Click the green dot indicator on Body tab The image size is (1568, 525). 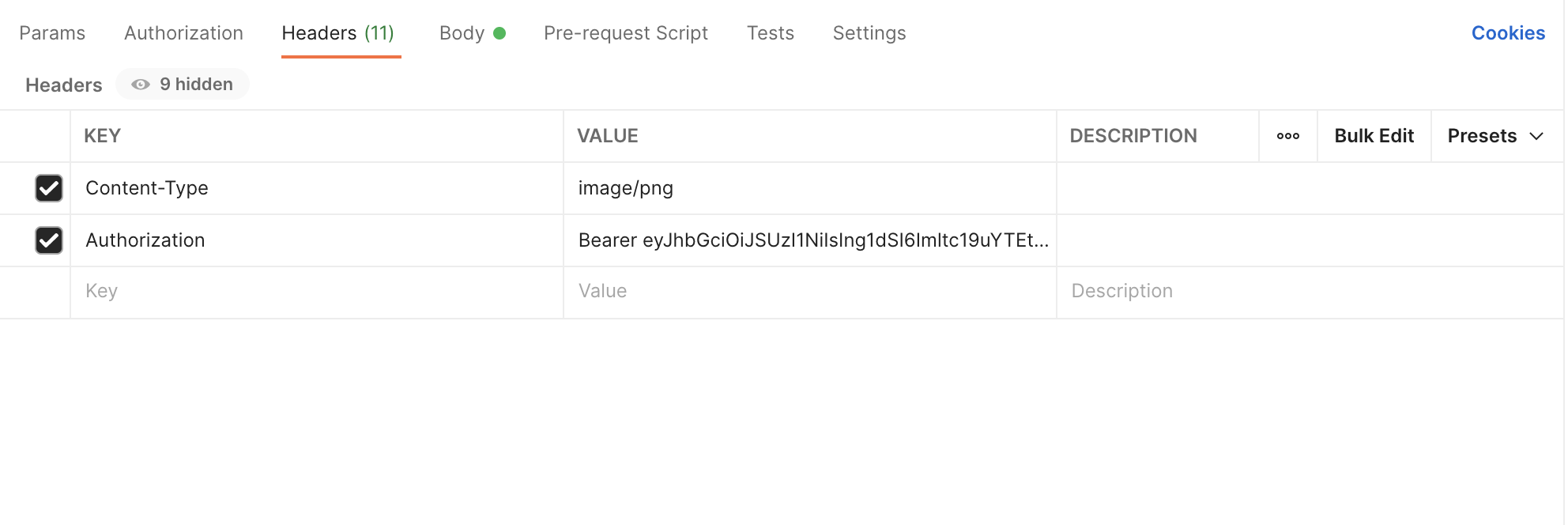coord(499,32)
